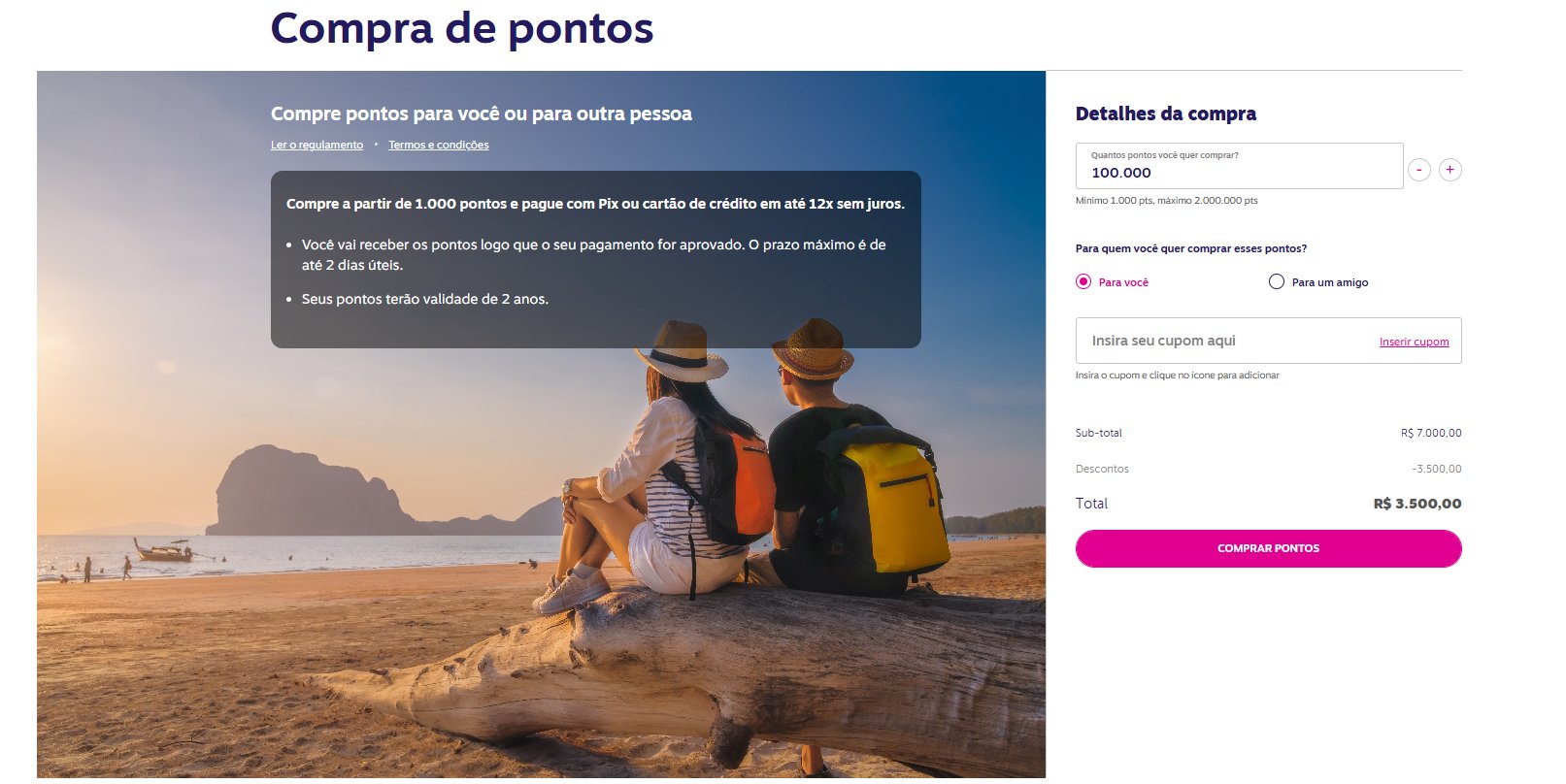The image size is (1566, 784).
Task: Click the "Detalhes da compra" heading
Action: coord(1165,114)
